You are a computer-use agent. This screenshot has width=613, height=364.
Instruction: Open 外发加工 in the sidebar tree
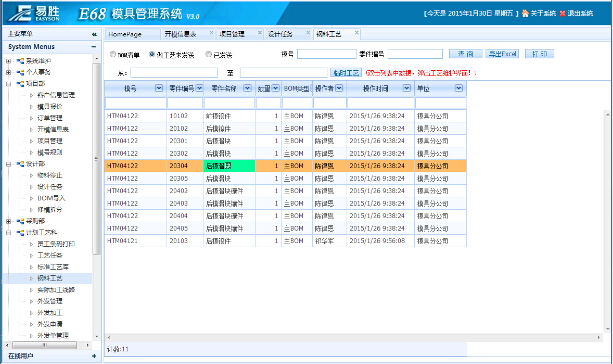(x=50, y=313)
